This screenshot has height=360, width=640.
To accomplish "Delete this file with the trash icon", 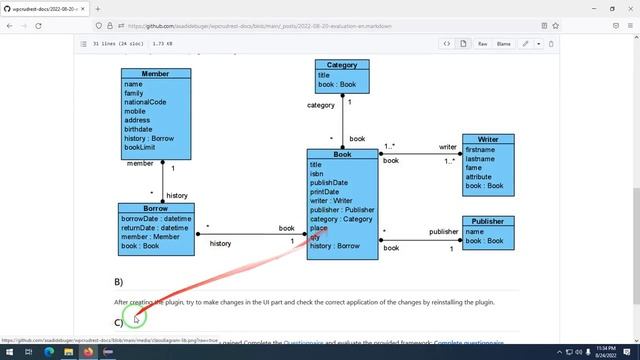I will [551, 44].
